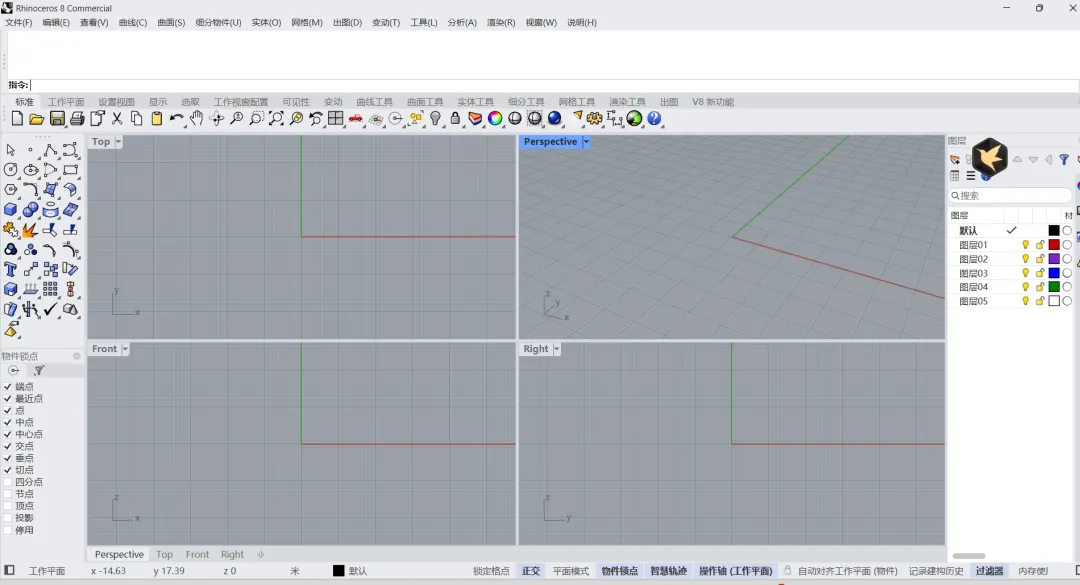Select the Circle tool in left toolbar

coord(10,170)
